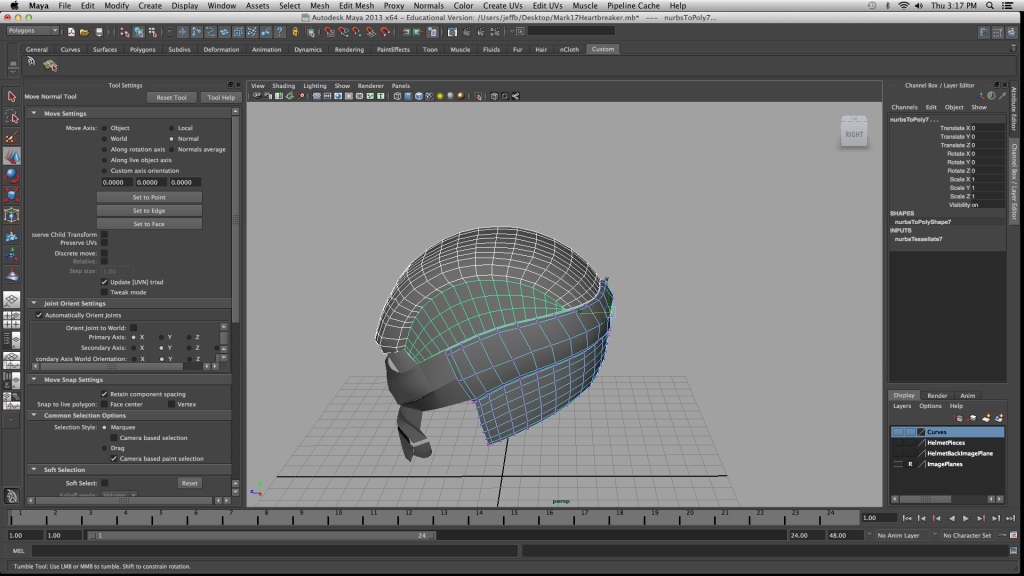Choose the Rotate tool sphere icon
Viewport: 1024px width, 576px height.
(x=12, y=176)
